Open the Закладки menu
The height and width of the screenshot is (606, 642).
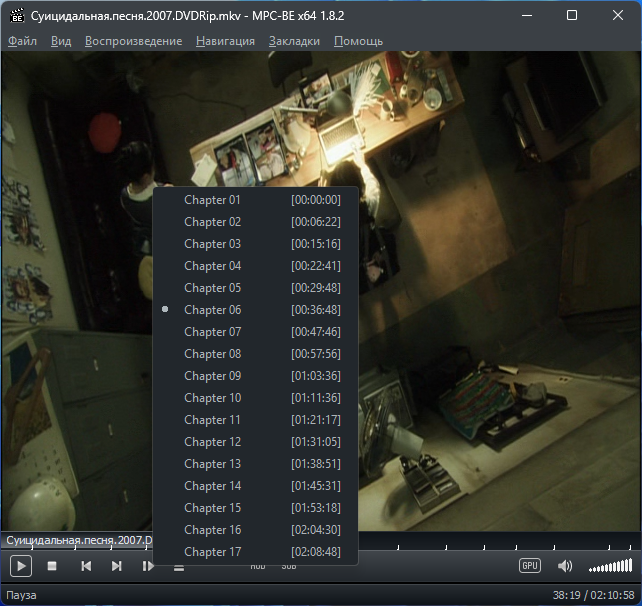(x=294, y=41)
